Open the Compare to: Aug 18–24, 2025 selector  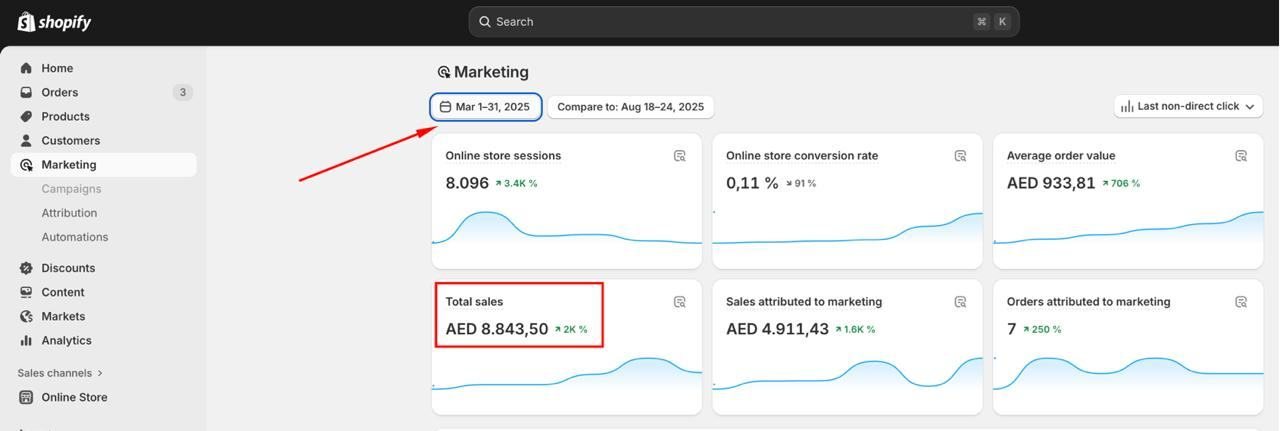[x=630, y=107]
